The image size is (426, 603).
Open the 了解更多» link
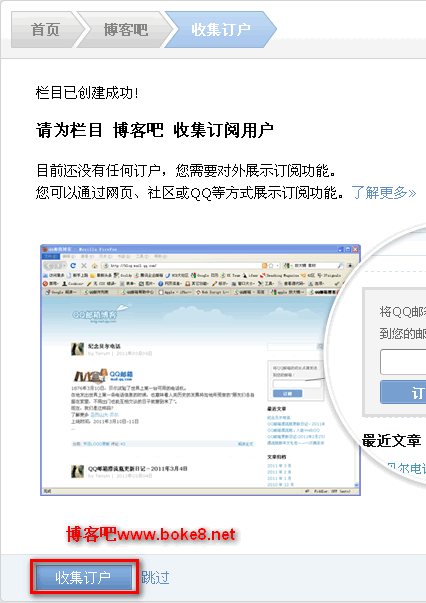point(383,192)
